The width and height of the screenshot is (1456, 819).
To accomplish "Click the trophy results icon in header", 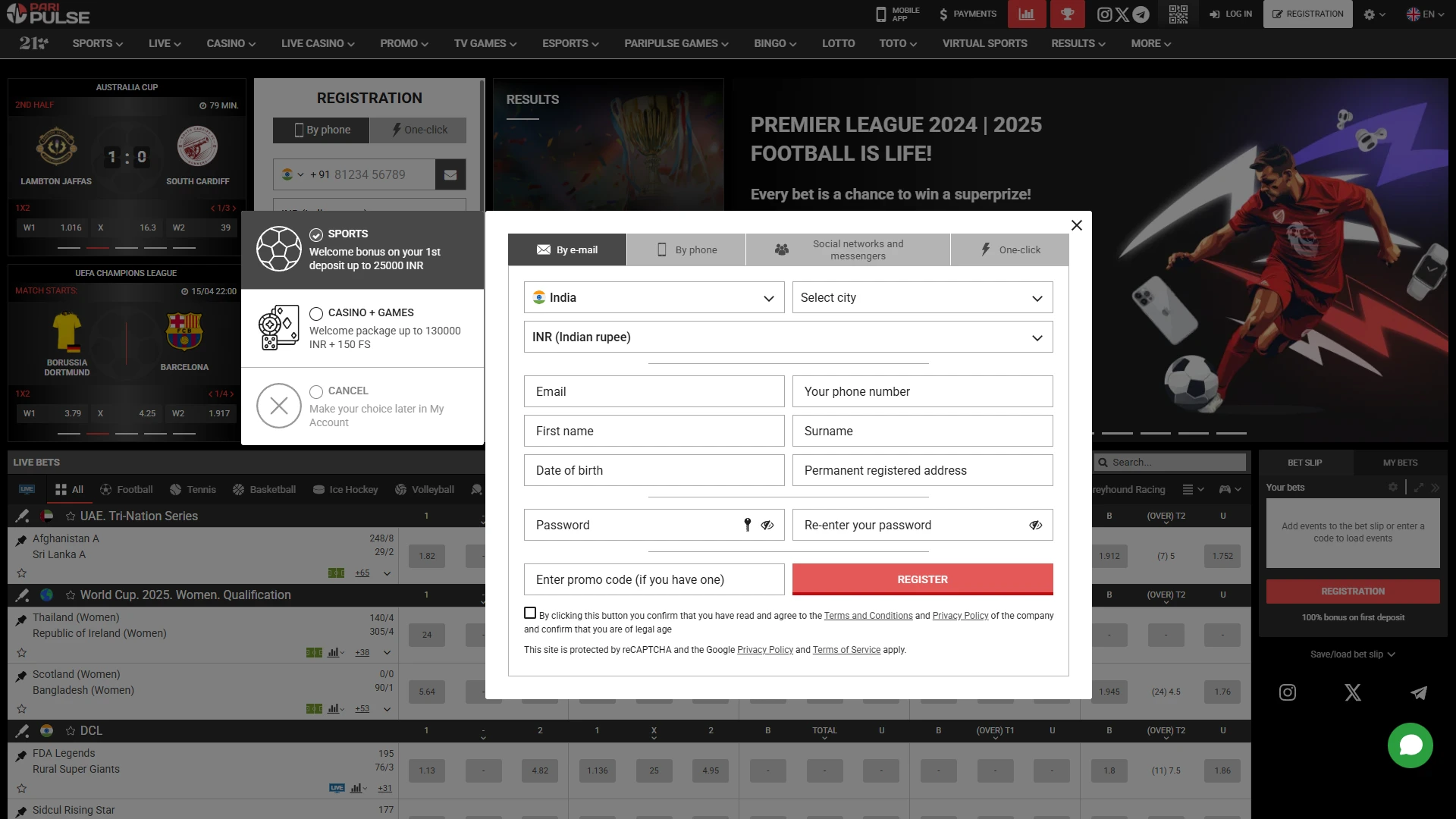I will [1067, 14].
